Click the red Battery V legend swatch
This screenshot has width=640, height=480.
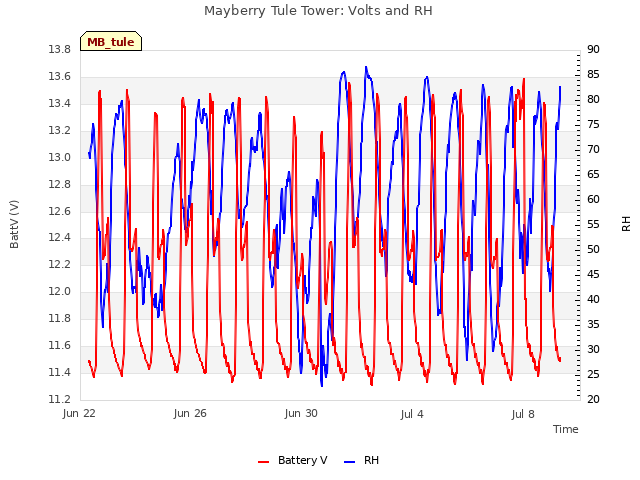(x=263, y=461)
